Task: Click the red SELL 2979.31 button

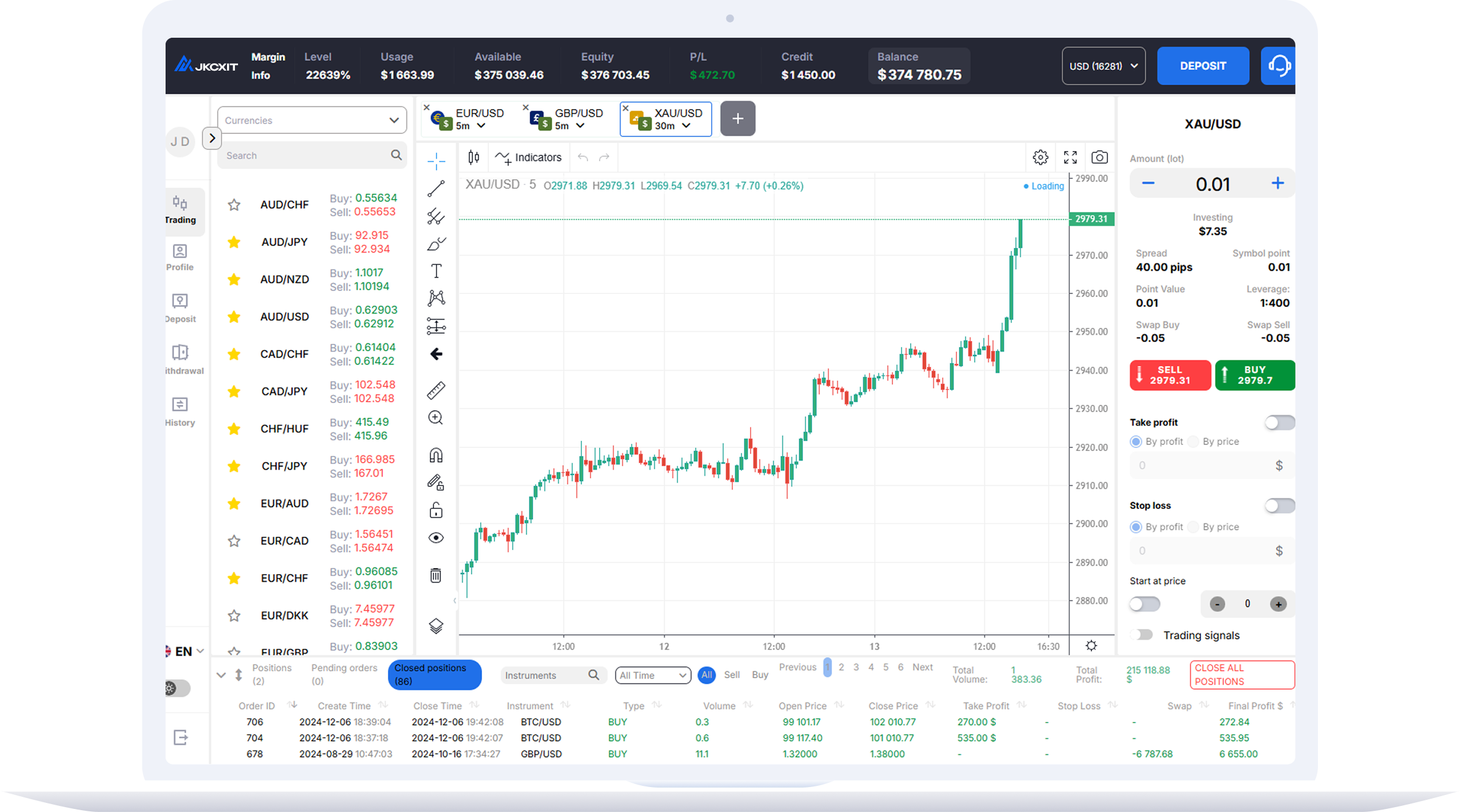Action: pos(1169,375)
